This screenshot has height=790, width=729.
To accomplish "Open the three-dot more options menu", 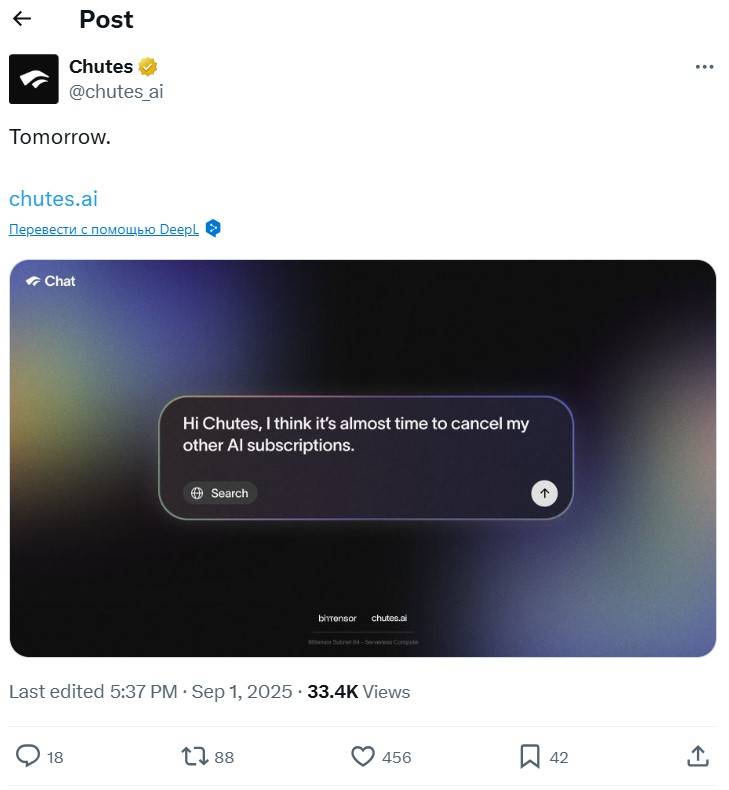I will click(x=704, y=67).
